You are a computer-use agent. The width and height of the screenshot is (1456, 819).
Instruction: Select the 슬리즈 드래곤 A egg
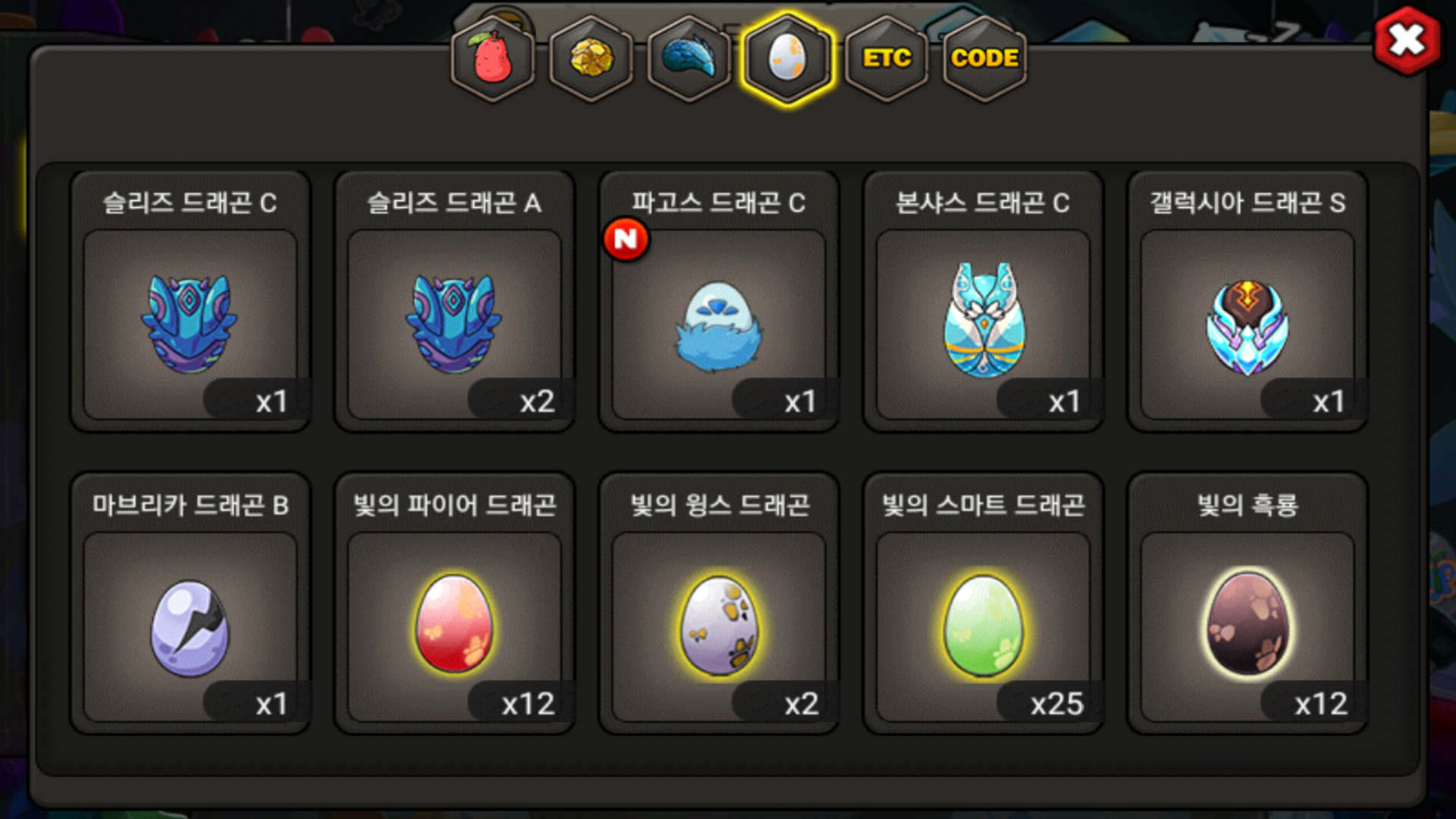coord(454,325)
